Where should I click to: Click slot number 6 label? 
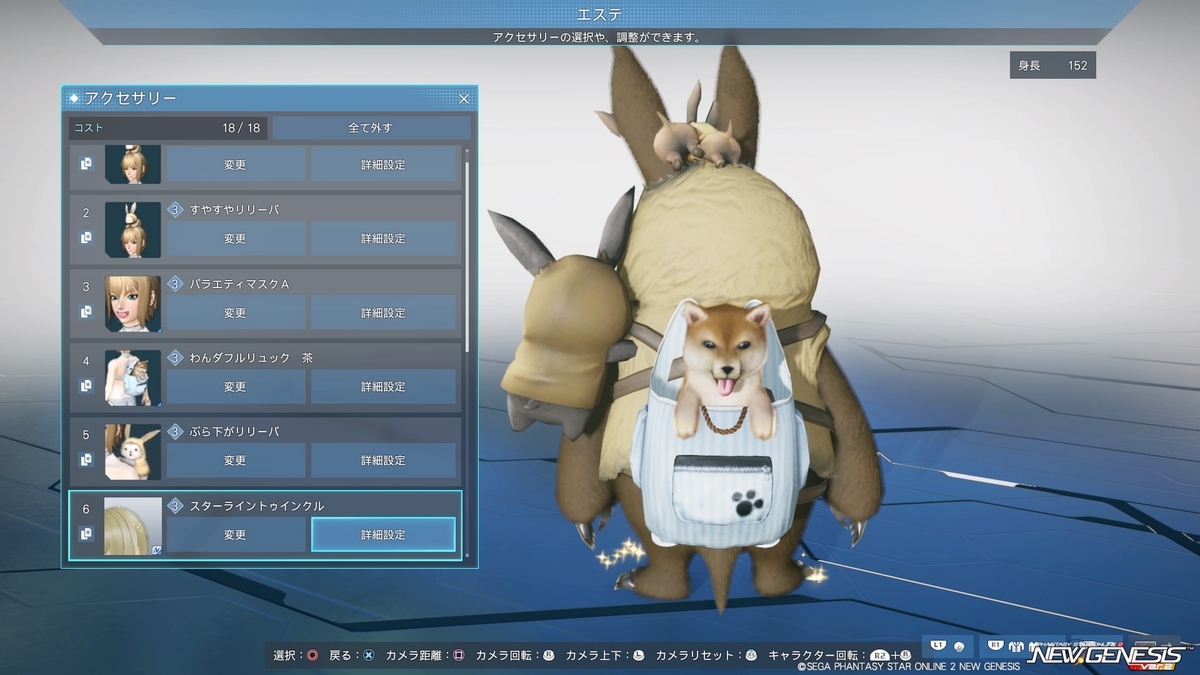[86, 508]
